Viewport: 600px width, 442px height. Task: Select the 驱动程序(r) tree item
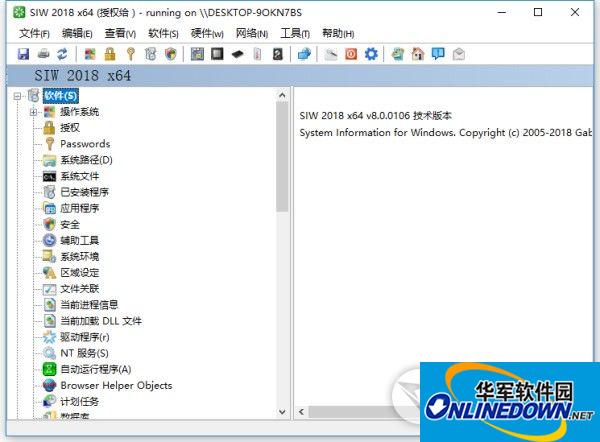[85, 337]
